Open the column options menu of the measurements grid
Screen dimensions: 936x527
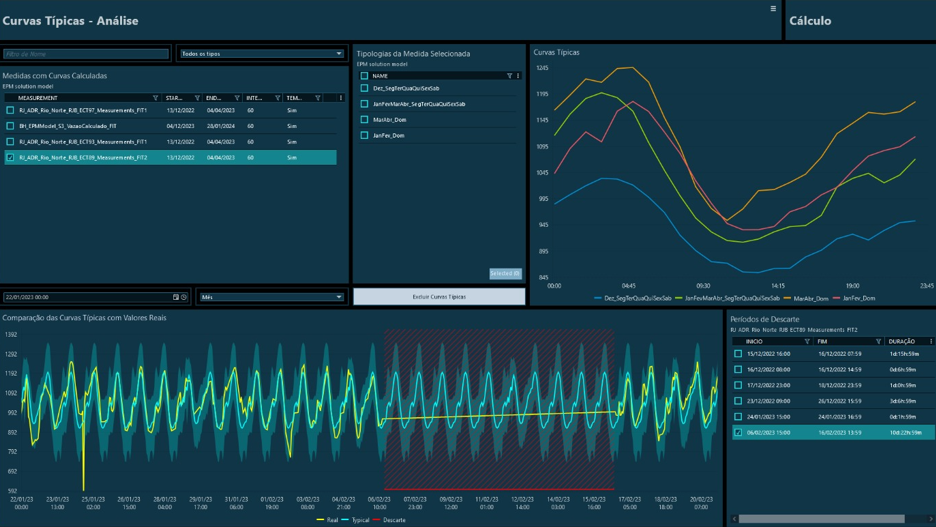pyautogui.click(x=340, y=98)
